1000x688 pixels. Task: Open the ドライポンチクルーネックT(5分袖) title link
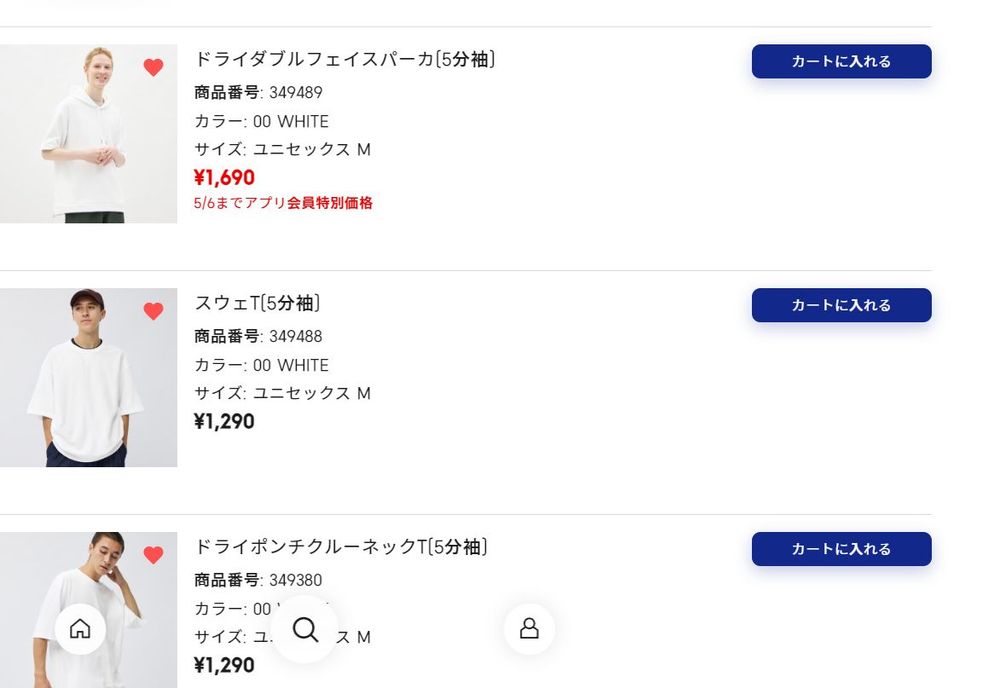click(x=341, y=547)
